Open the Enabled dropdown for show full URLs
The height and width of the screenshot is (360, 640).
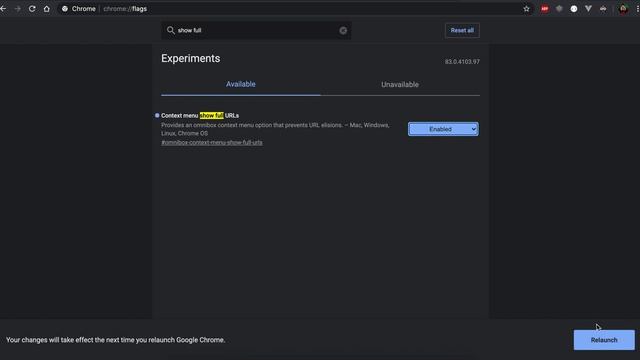[x=443, y=129]
